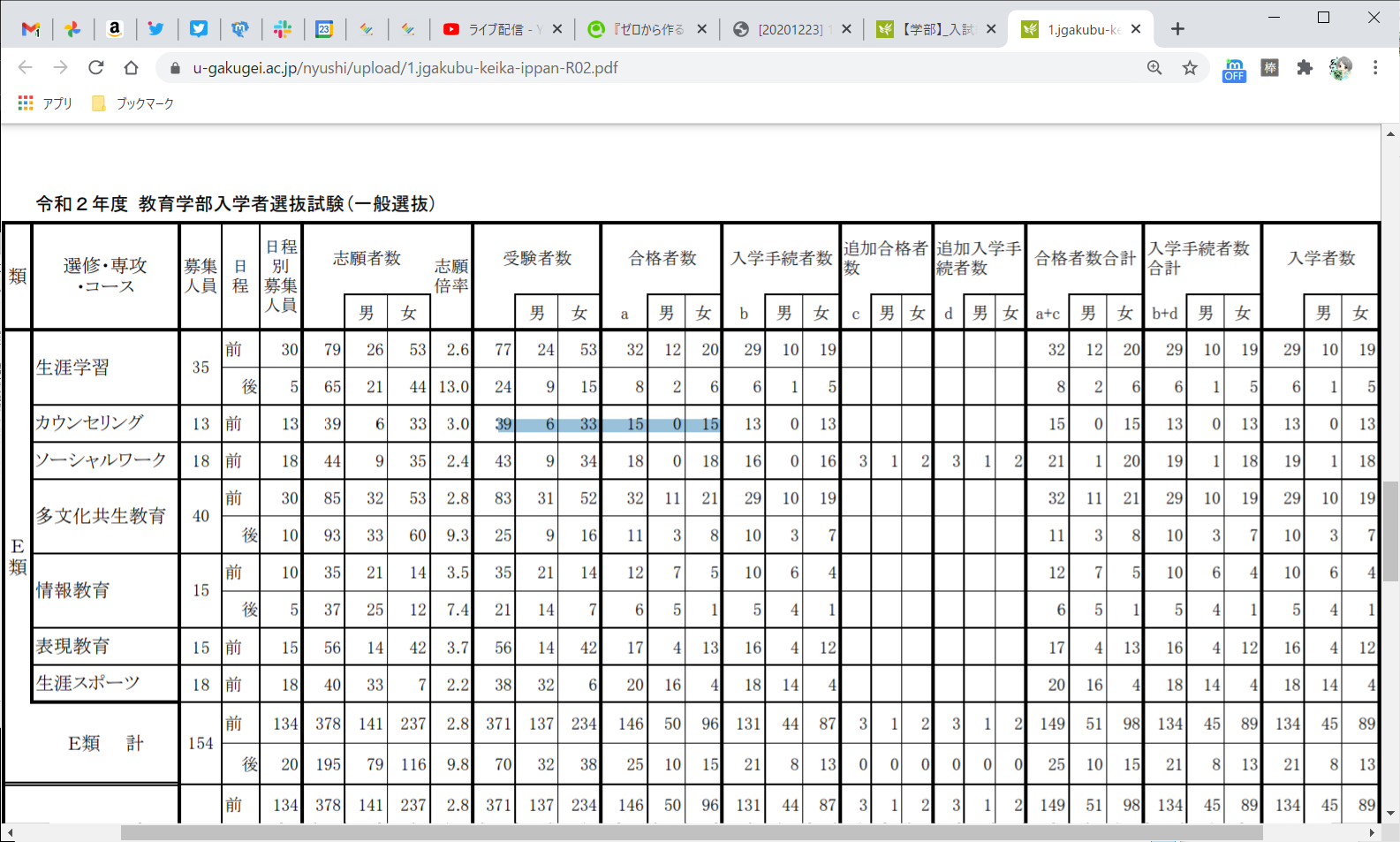1400x842 pixels.
Task: Click the 情報教育 row label
Action: (x=72, y=590)
